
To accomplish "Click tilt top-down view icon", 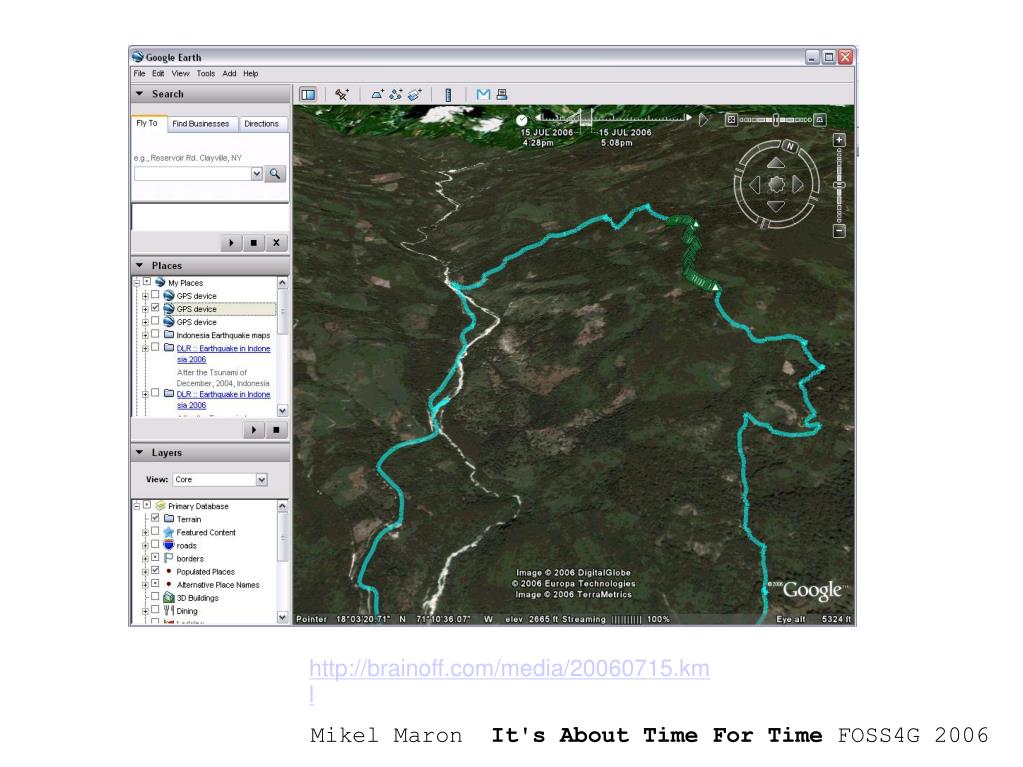I will pyautogui.click(x=731, y=120).
